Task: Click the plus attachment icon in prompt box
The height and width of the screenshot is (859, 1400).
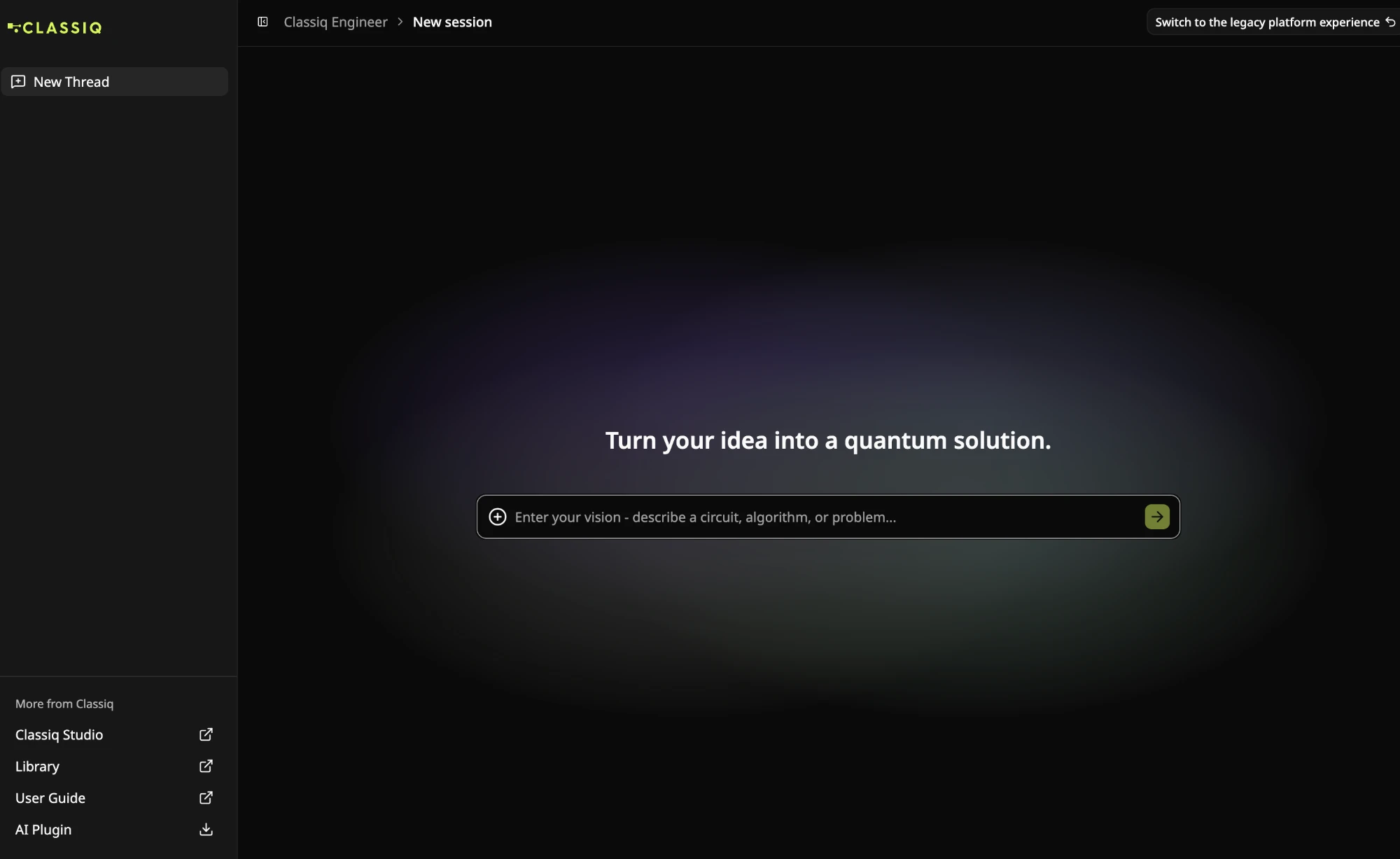Action: (498, 517)
